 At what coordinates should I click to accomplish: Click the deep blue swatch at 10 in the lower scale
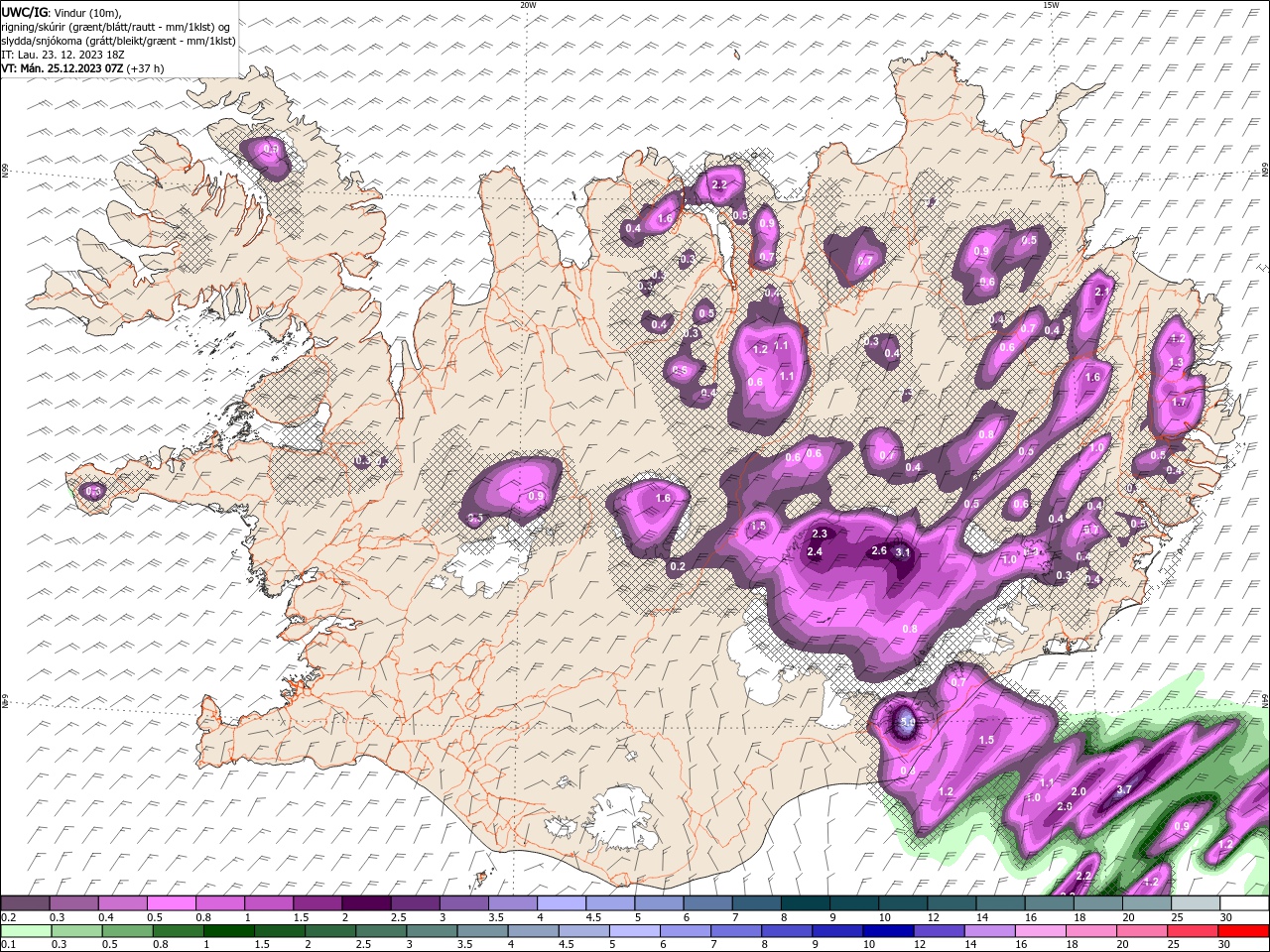point(887,930)
